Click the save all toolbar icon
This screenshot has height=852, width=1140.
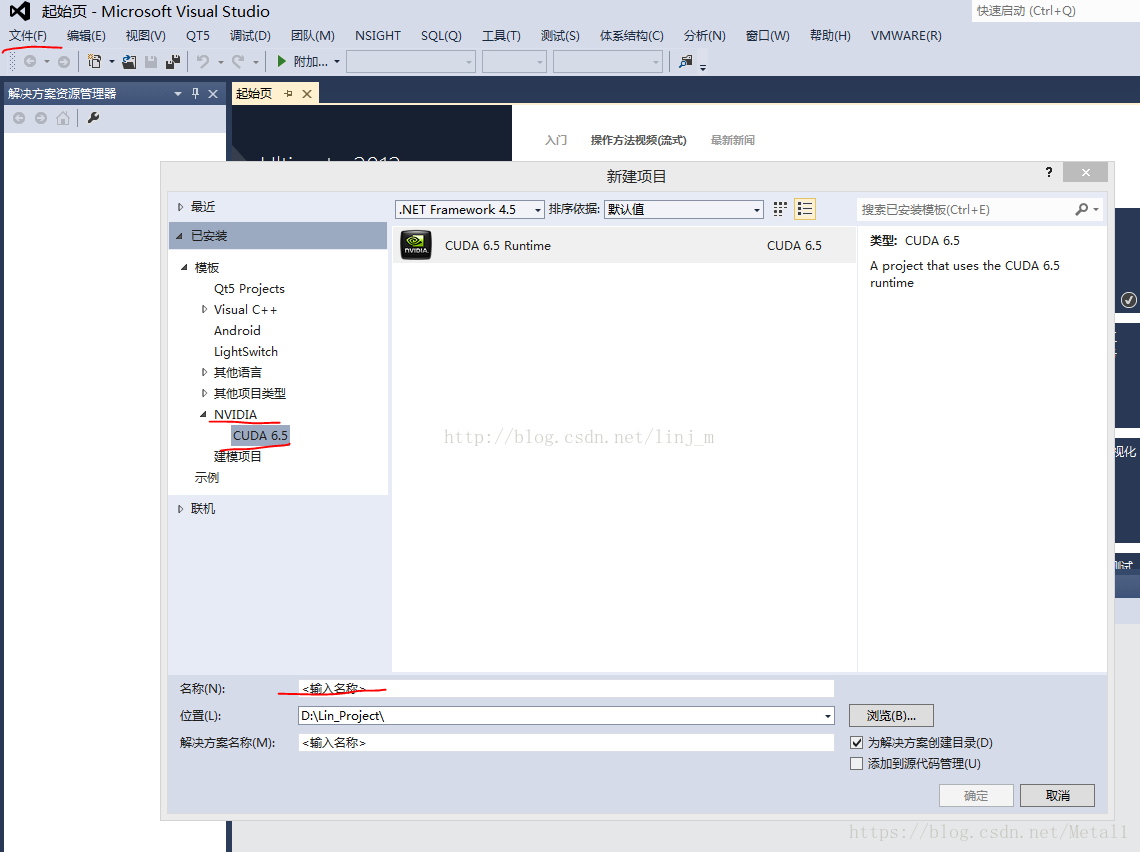pyautogui.click(x=173, y=62)
